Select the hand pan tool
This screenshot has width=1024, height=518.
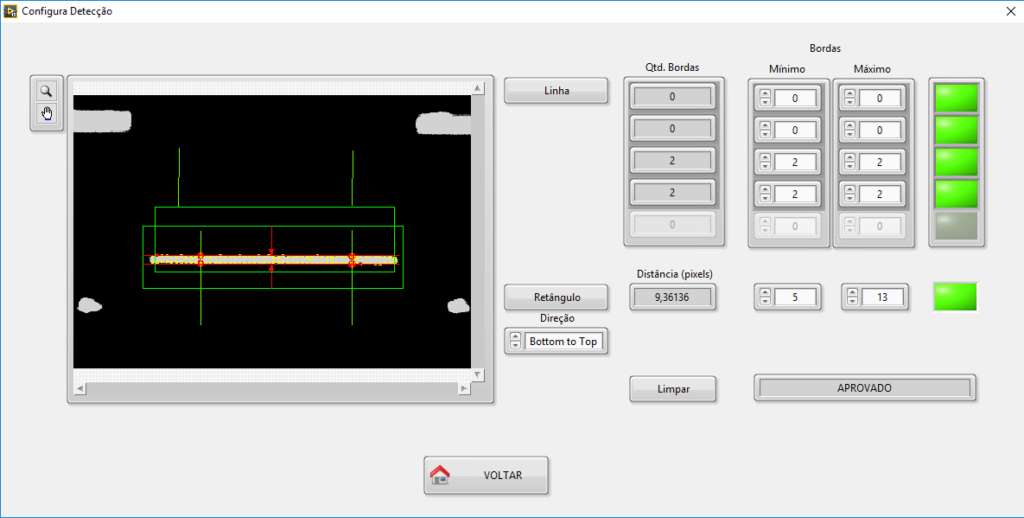pyautogui.click(x=46, y=114)
